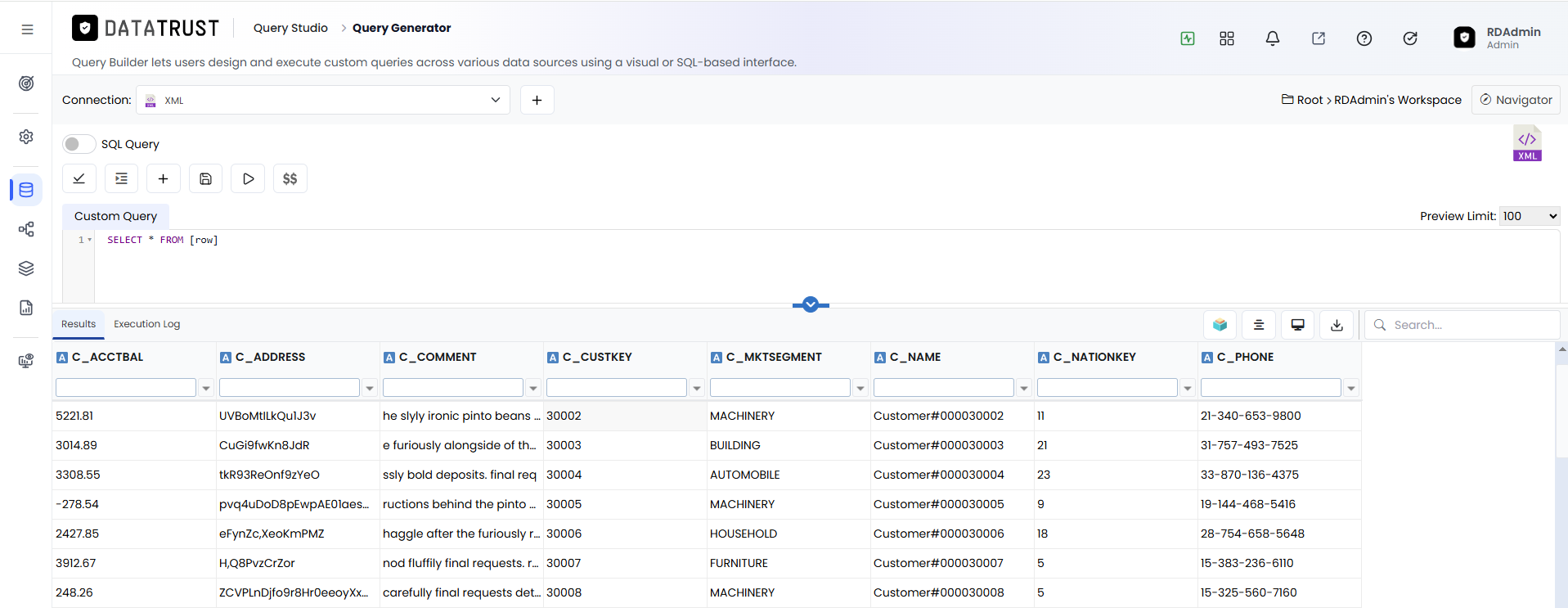Open the target sidebar icon
Viewport: 1568px width, 608px height.
(26, 83)
